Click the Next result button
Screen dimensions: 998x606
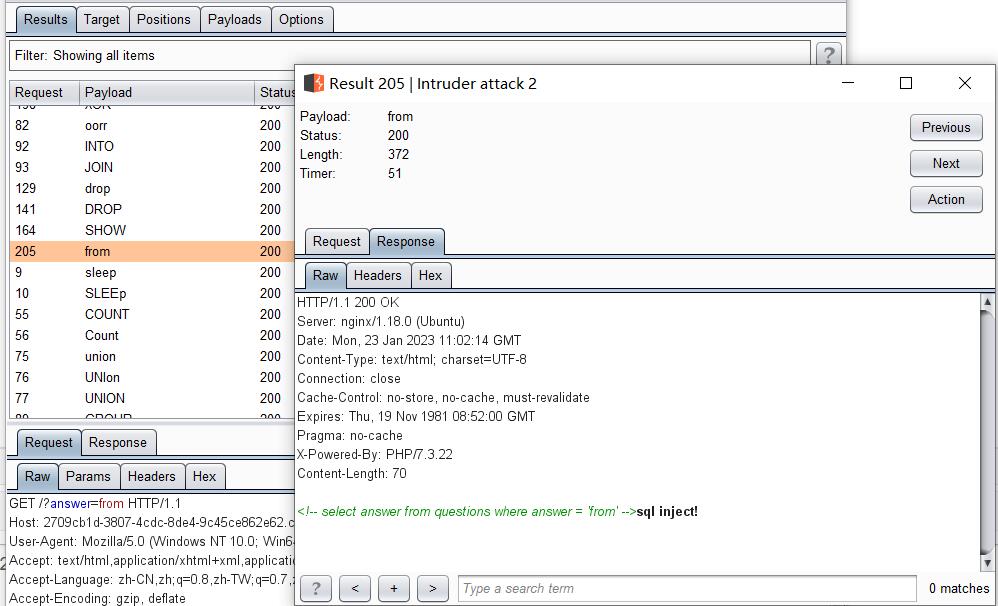tap(945, 163)
